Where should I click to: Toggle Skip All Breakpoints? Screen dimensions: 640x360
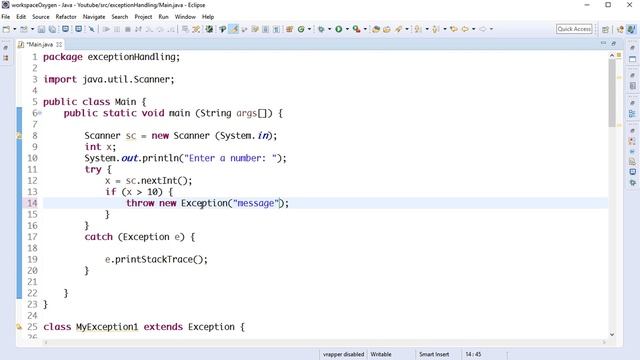click(91, 29)
